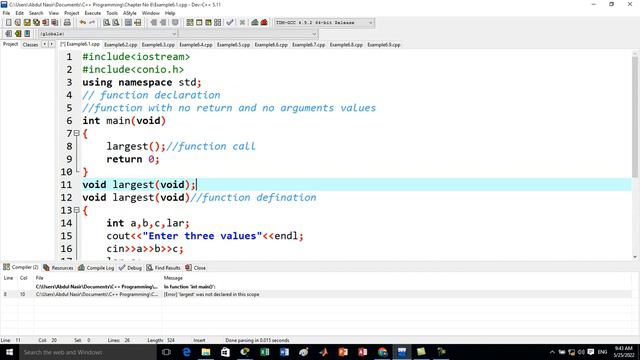Click the side panel tabs left arrow
This screenshot has width=640, height=360.
pos(44,44)
